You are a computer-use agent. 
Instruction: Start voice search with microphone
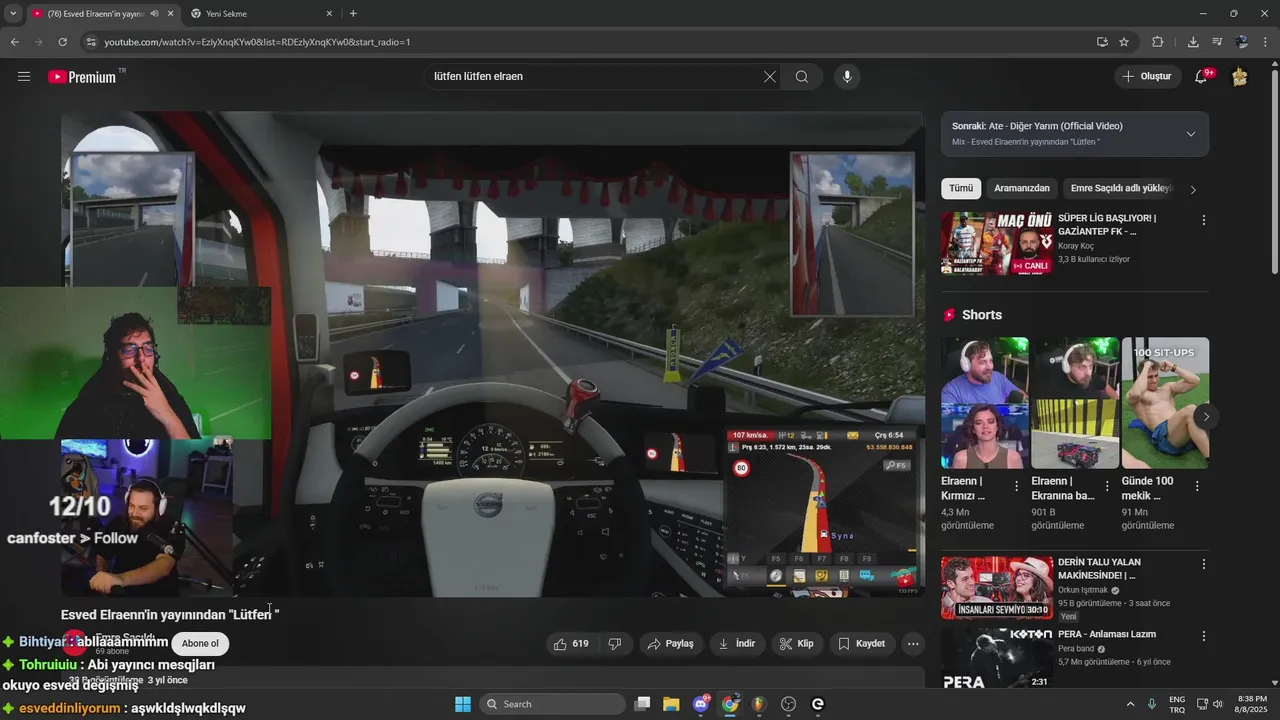(x=847, y=77)
